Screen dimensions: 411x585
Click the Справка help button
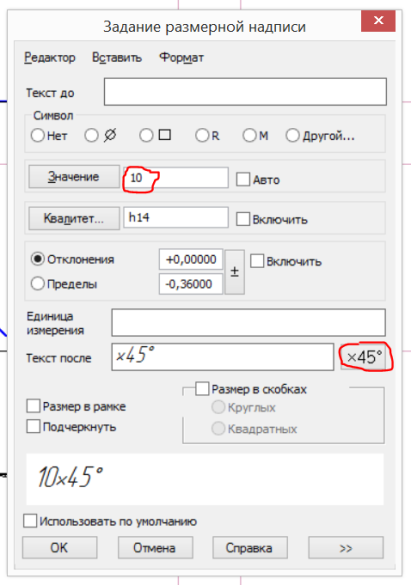(x=250, y=548)
